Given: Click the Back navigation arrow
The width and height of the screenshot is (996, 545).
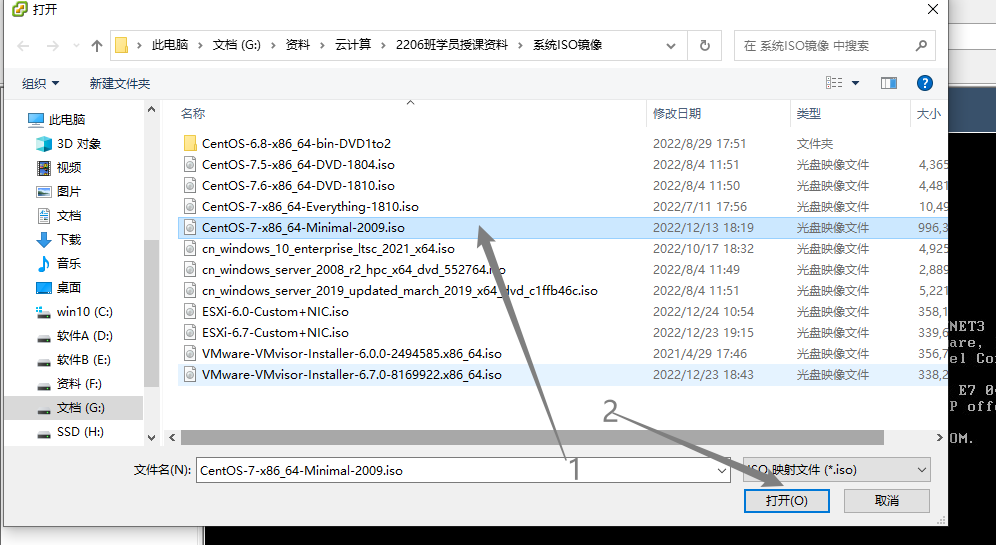Looking at the screenshot, I should coord(24,46).
